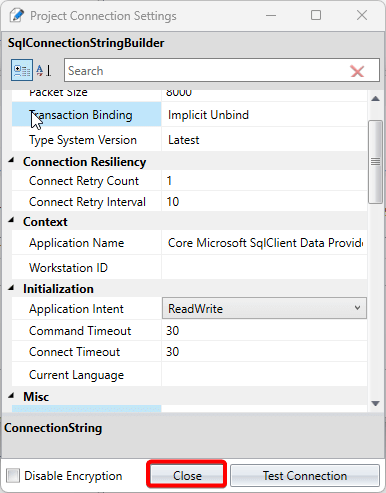Click the Test Connection button
This screenshot has width=386, height=493.
click(305, 475)
